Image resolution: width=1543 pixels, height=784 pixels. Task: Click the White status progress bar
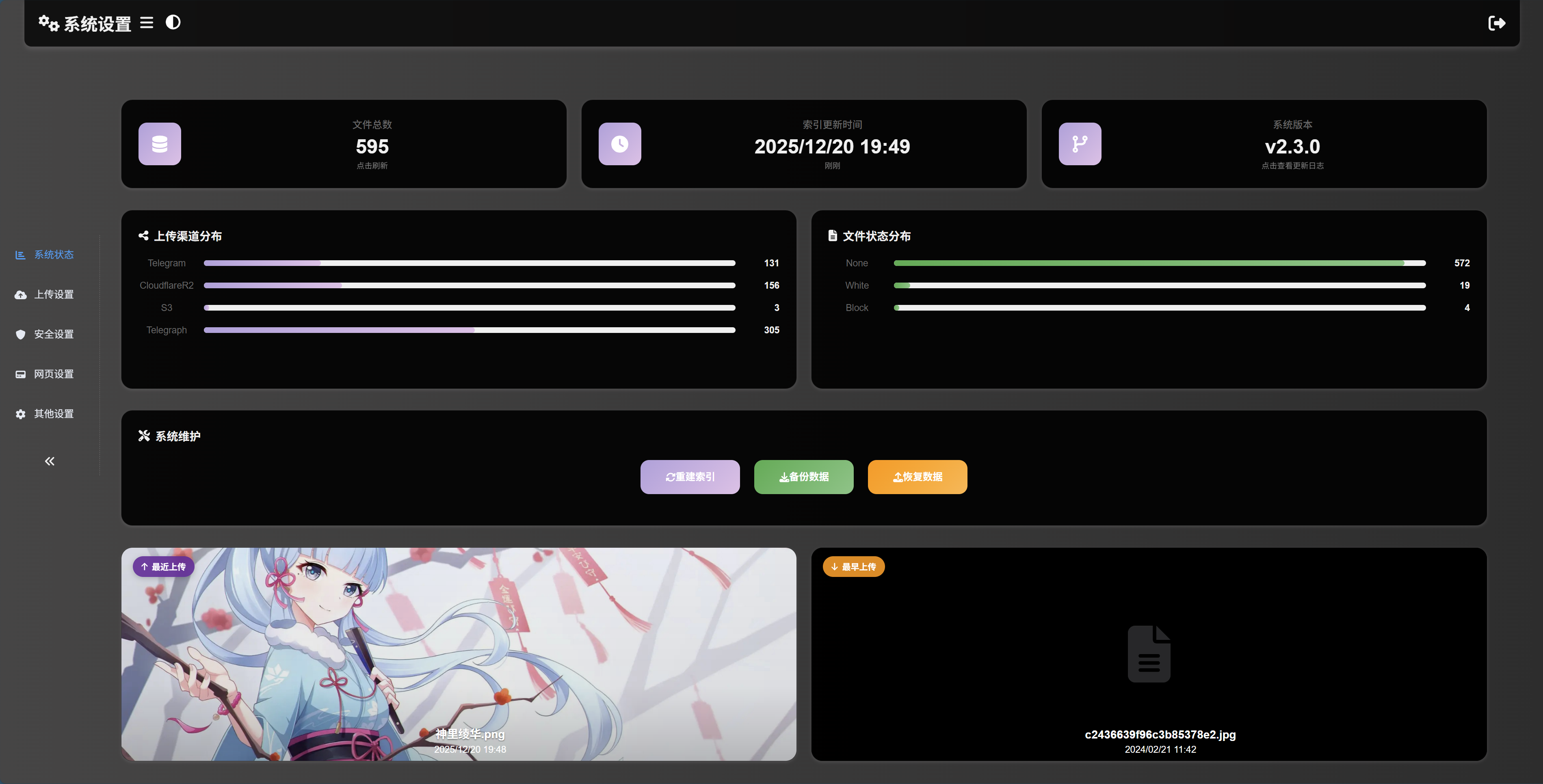(x=1160, y=286)
